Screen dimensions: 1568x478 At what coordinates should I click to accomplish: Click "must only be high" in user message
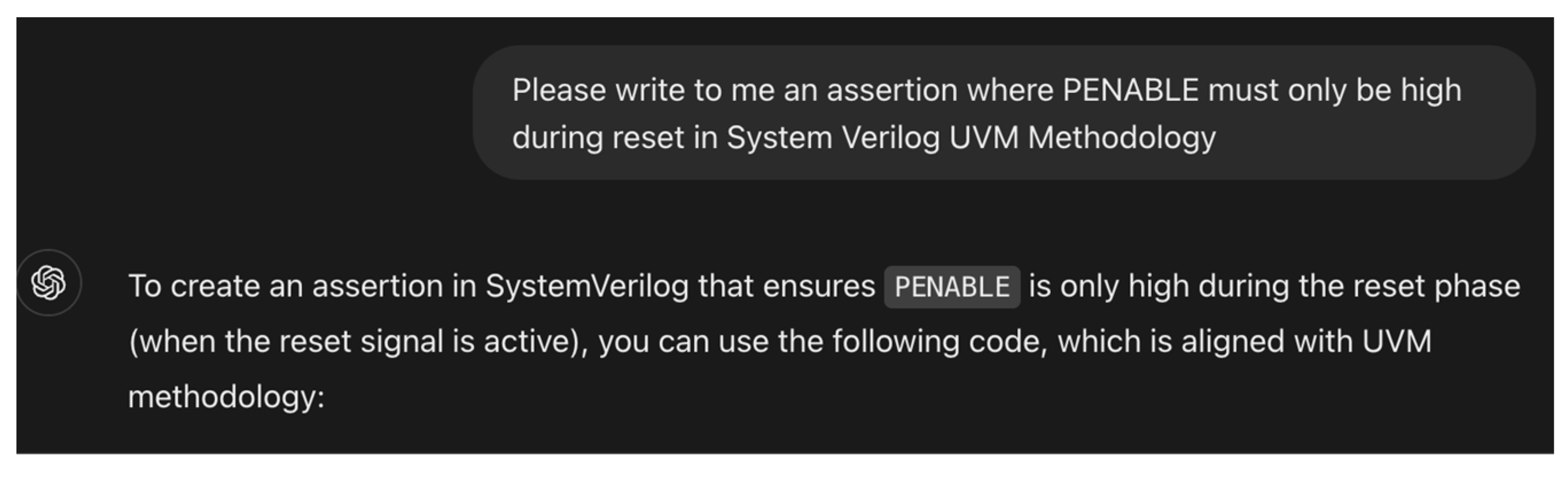pos(1334,91)
